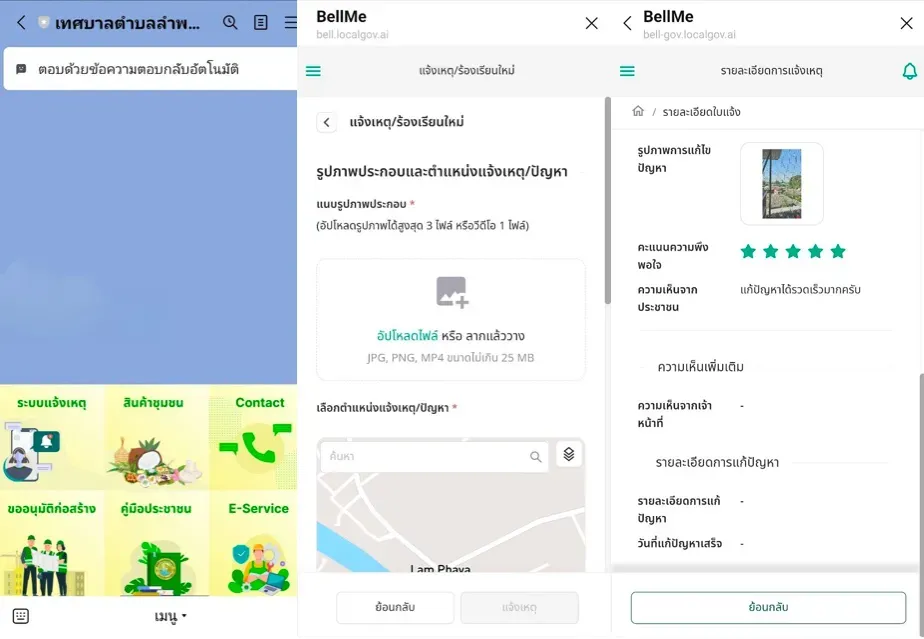Close the middle BellMe panel

591,23
